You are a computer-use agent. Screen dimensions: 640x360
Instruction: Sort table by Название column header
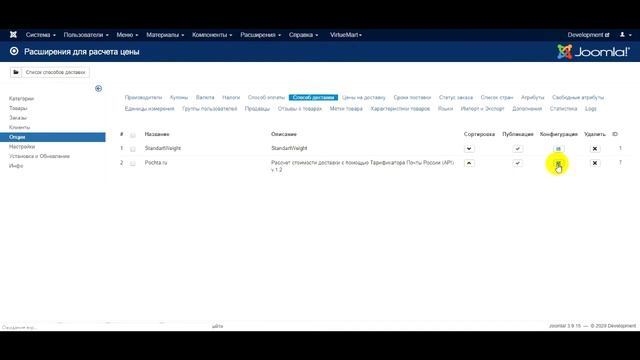157,134
